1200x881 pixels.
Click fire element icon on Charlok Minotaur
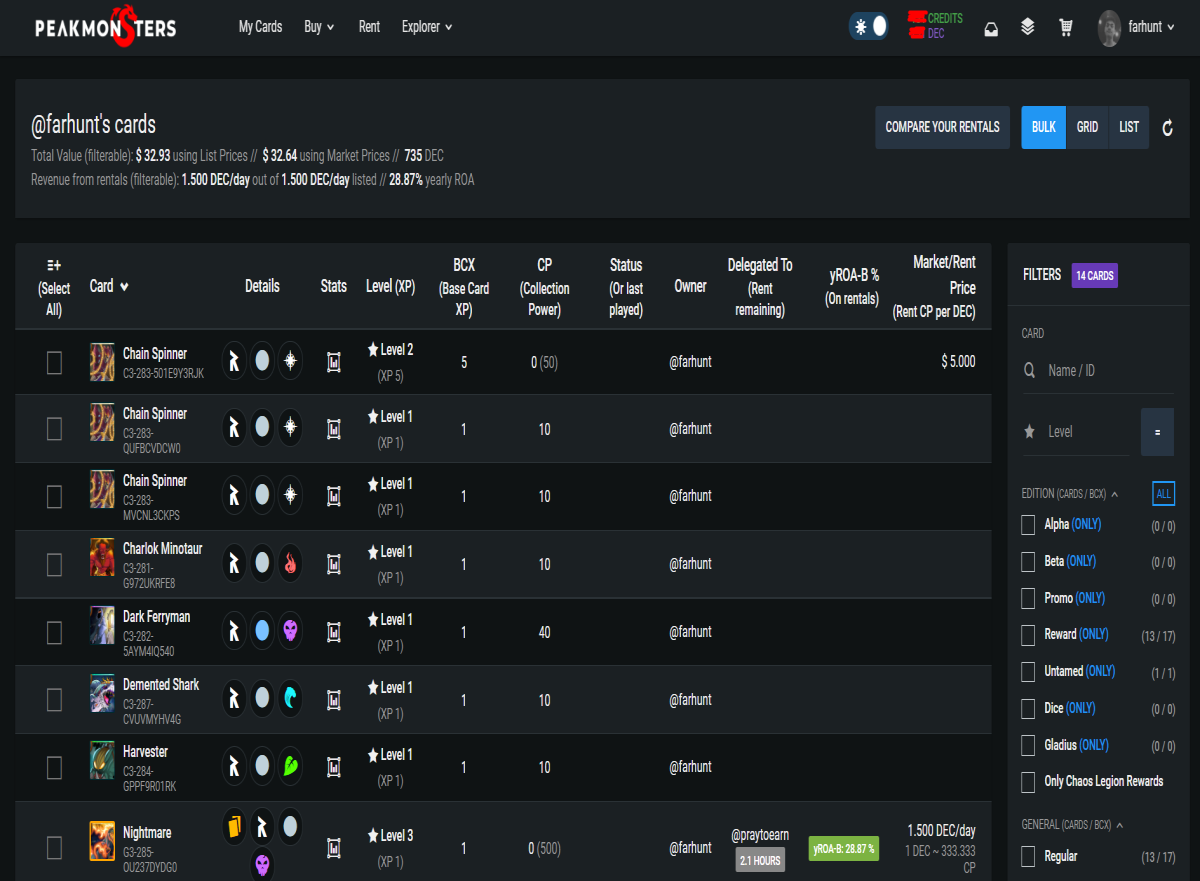290,564
